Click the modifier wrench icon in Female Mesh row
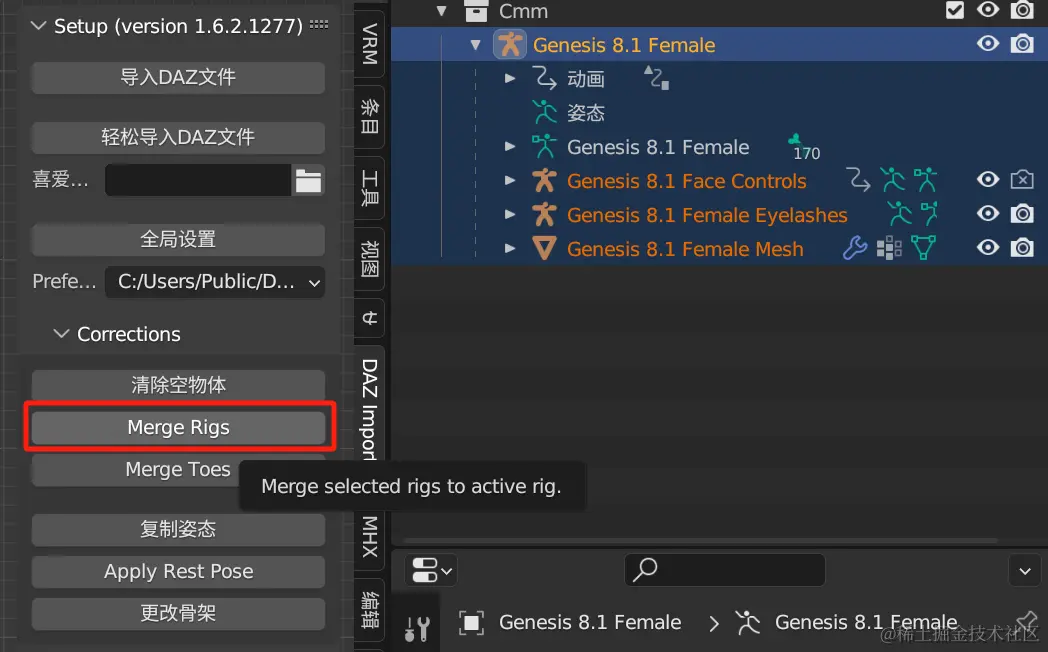Screen dimensions: 1048x652 [x=855, y=248]
